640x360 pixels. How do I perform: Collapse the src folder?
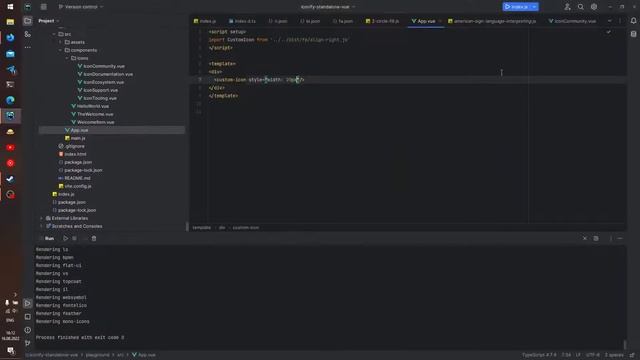(x=54, y=34)
